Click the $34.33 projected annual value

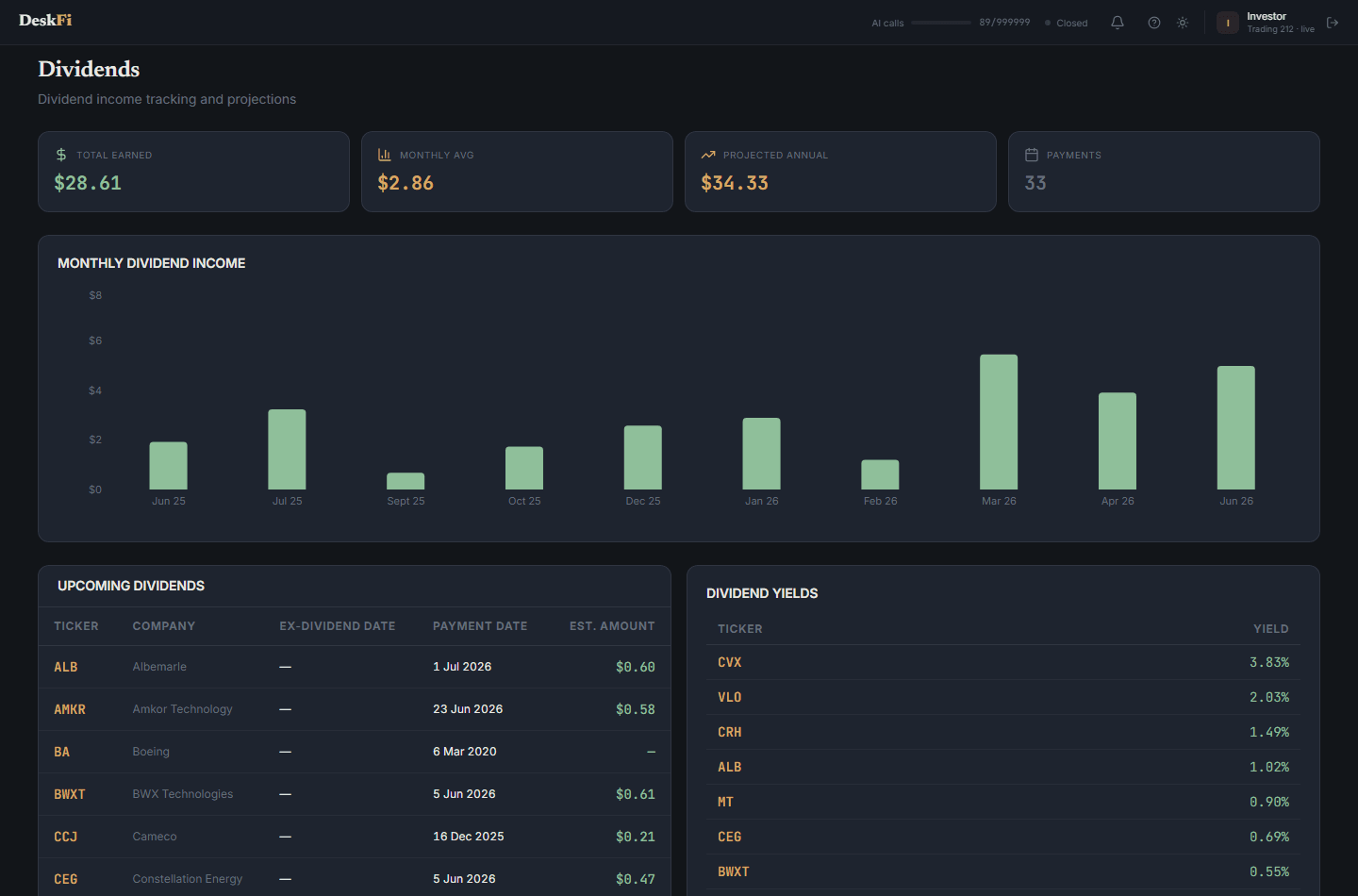pos(735,183)
